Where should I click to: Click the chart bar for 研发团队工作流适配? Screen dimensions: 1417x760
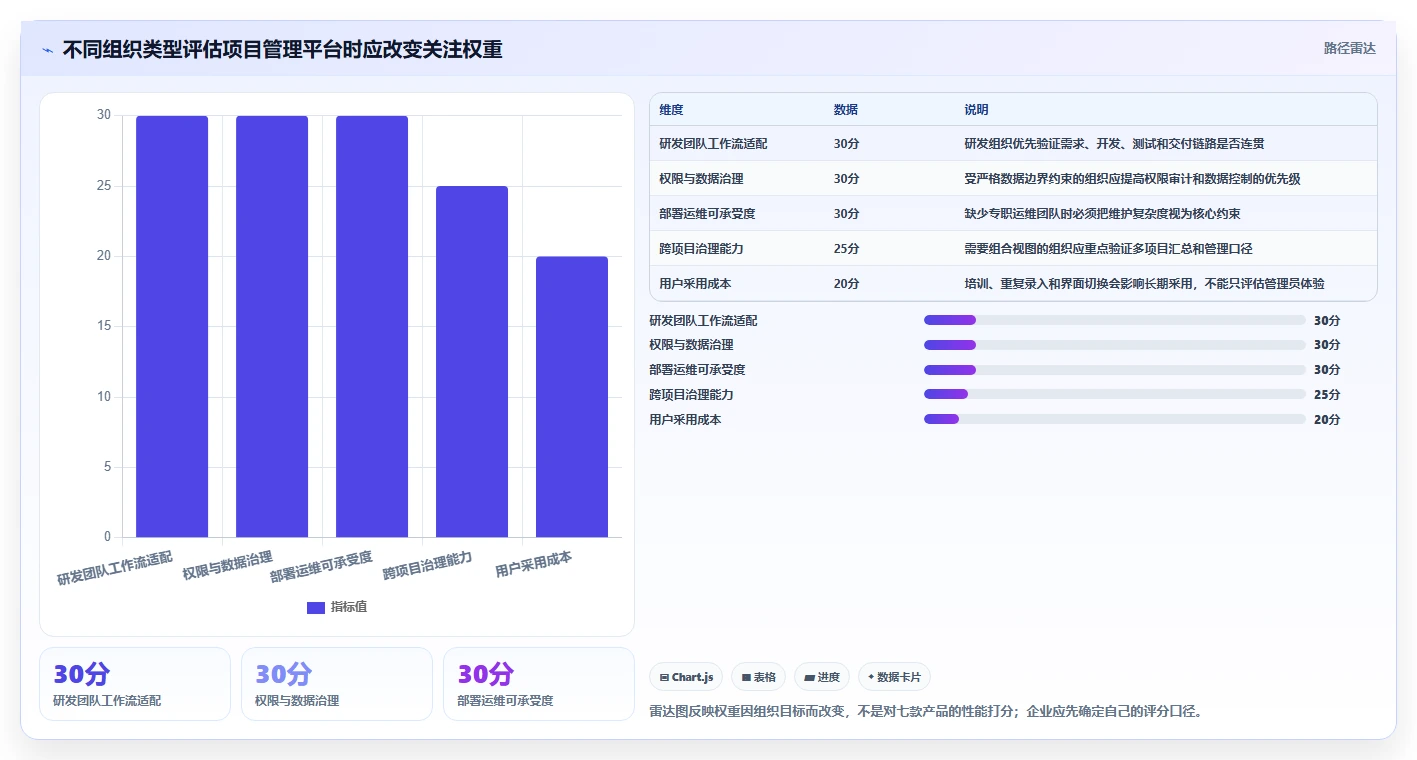[172, 327]
